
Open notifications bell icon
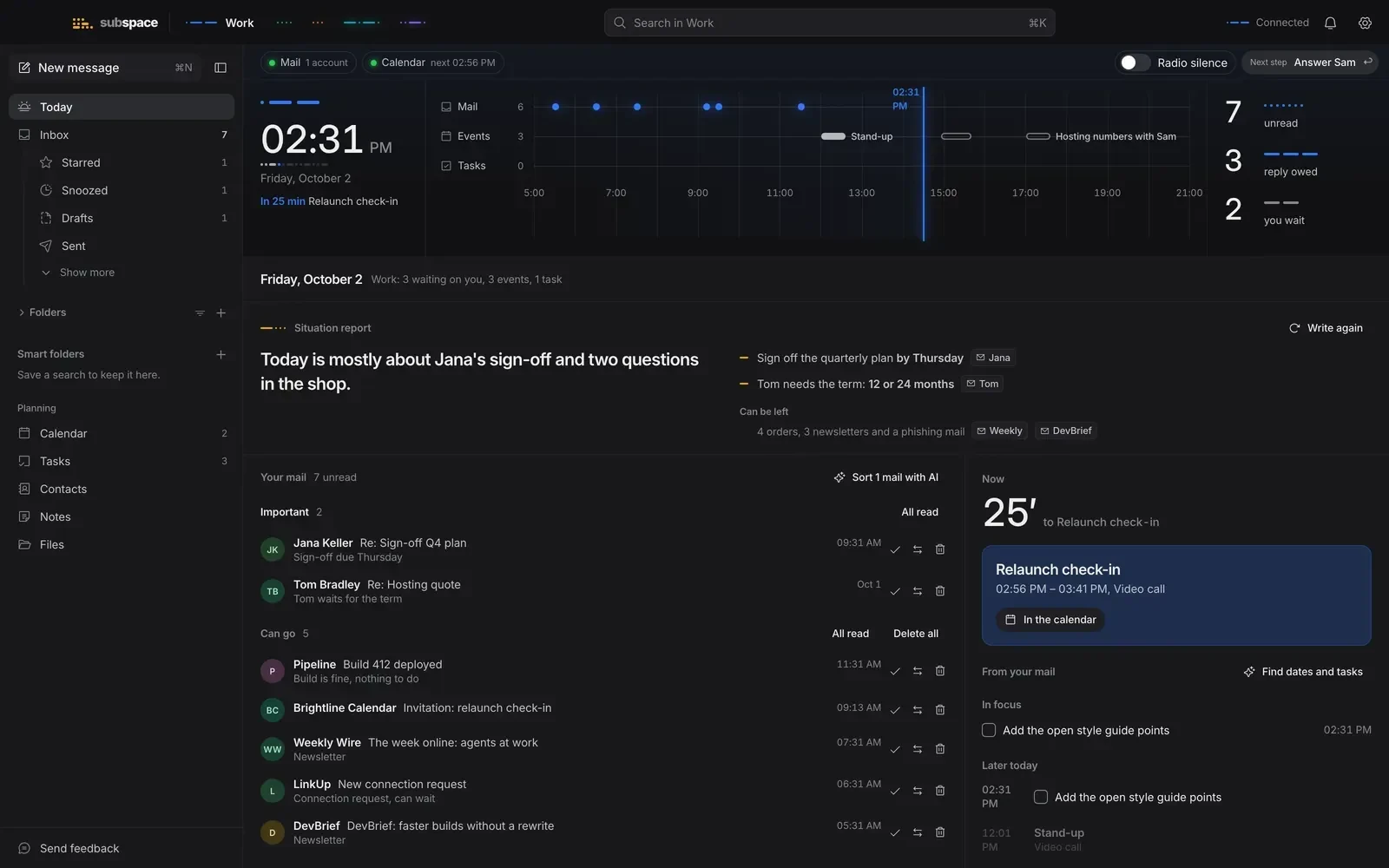pos(1330,23)
